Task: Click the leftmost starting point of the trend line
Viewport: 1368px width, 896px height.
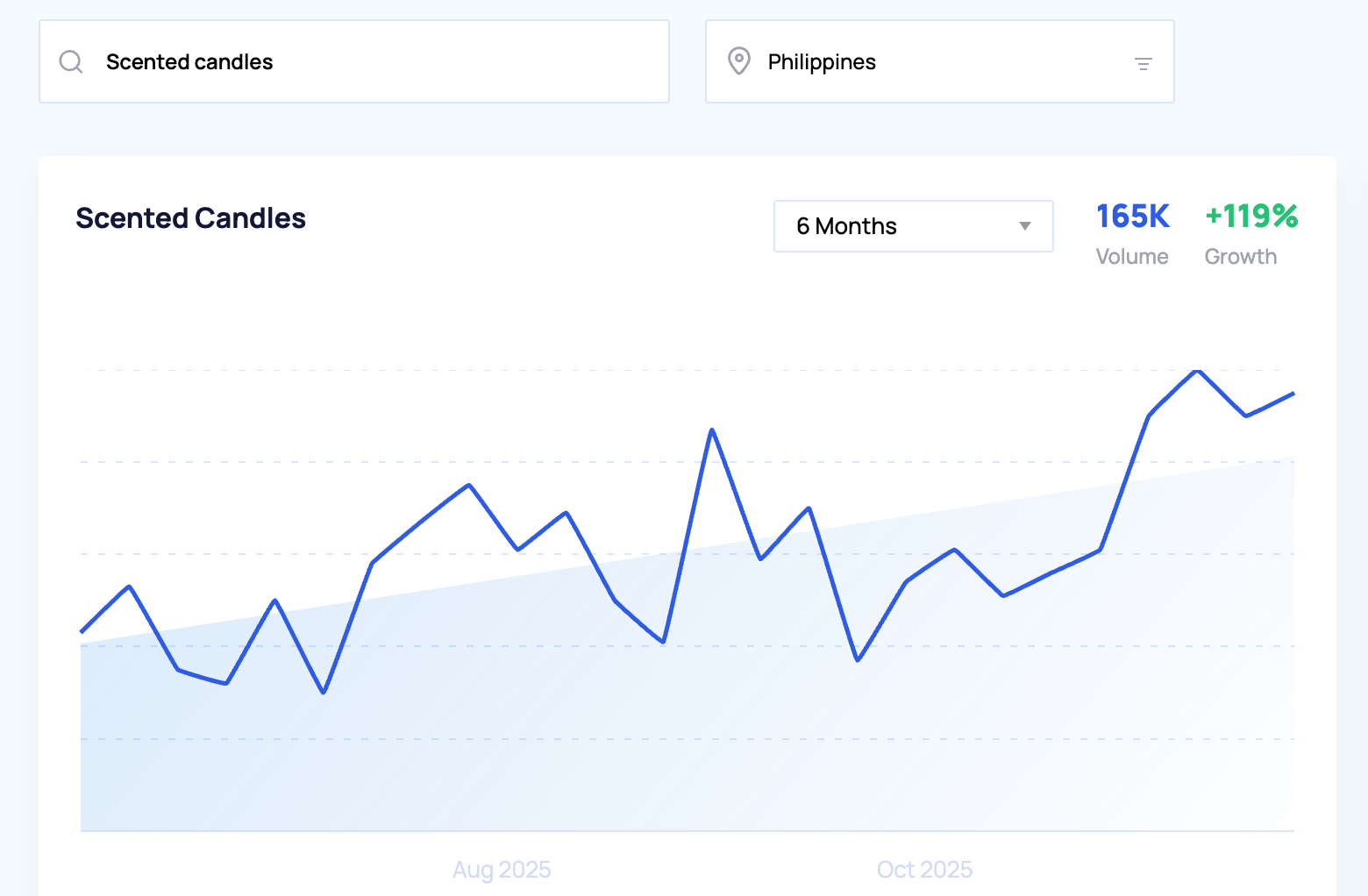Action: [82, 631]
